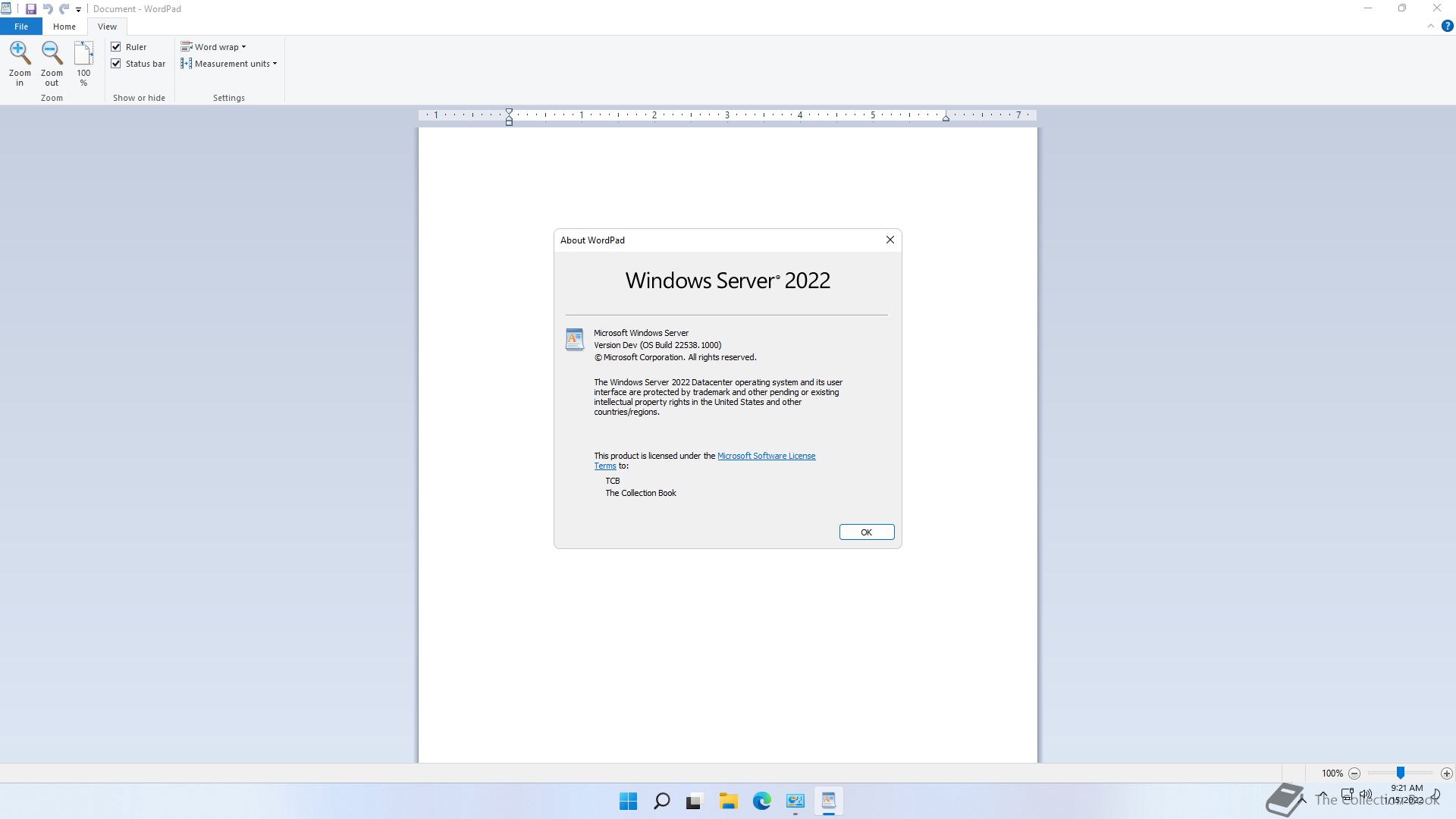1456x819 pixels.
Task: Open the Word wrap dropdown
Action: point(213,47)
